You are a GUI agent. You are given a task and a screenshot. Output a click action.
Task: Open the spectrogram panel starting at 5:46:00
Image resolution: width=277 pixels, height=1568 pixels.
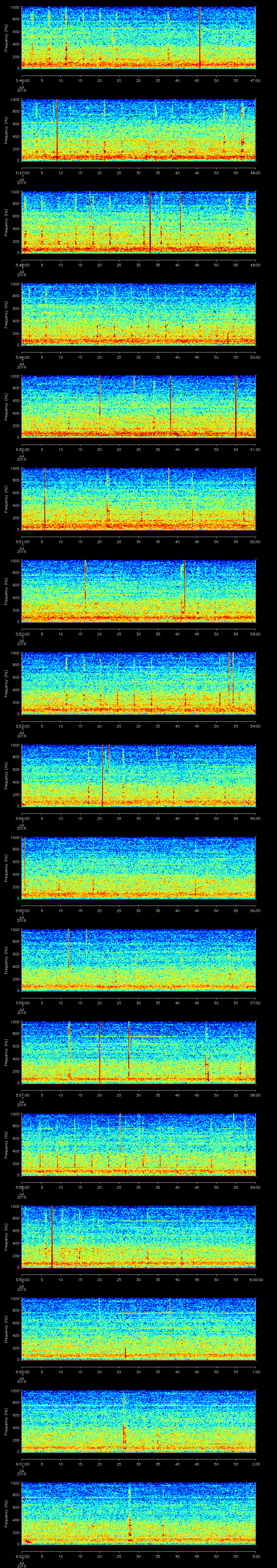point(138,38)
